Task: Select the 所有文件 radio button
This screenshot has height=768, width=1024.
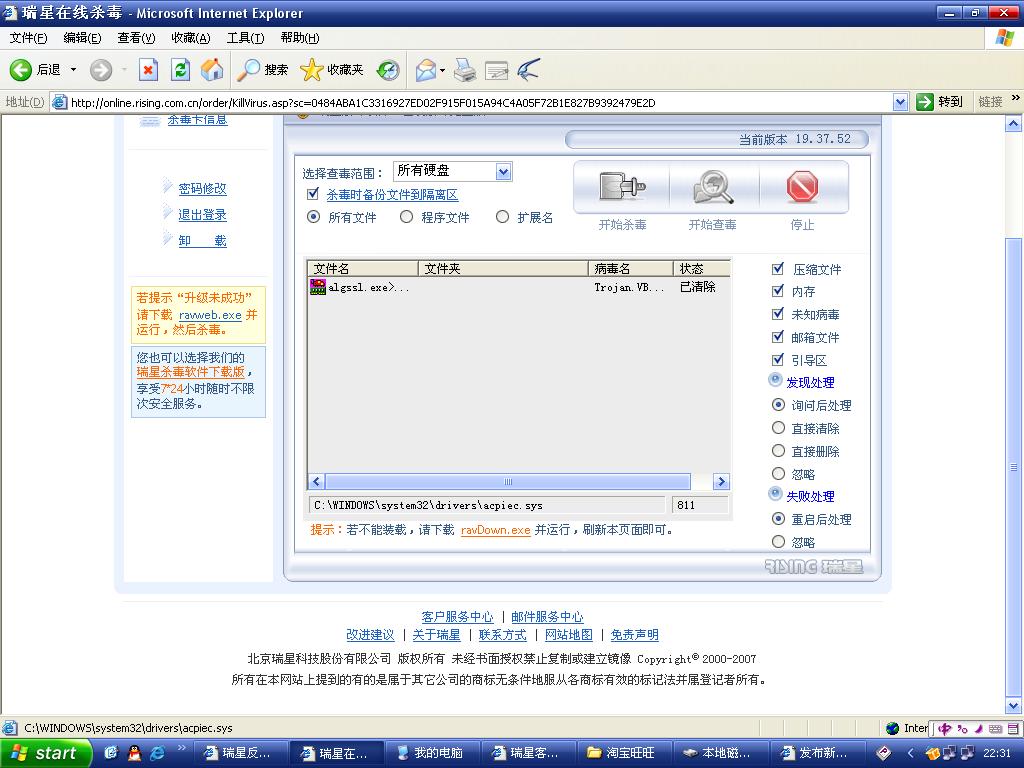Action: pos(313,216)
